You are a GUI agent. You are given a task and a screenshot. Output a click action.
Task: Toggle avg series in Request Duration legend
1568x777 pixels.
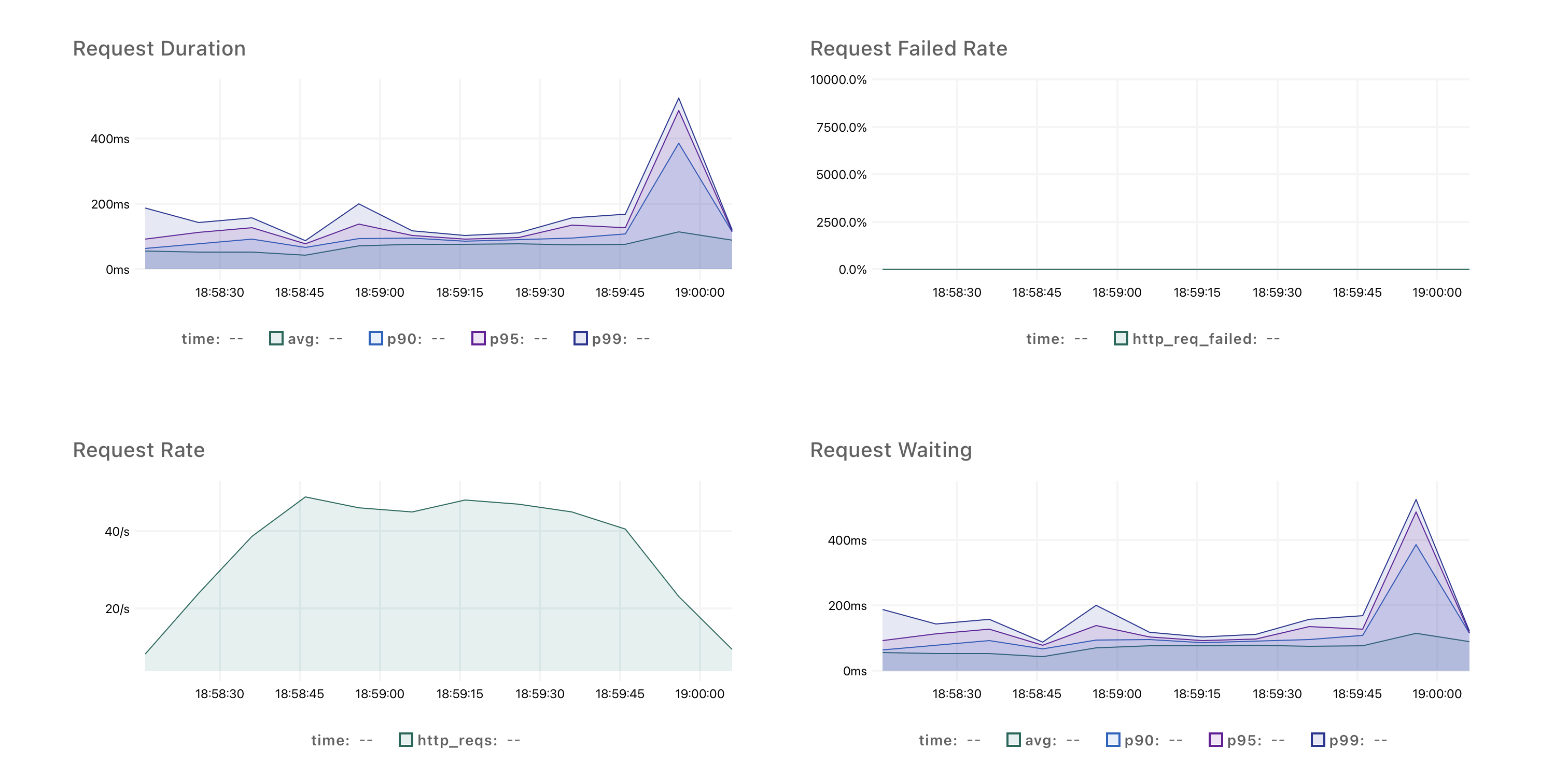coord(276,339)
